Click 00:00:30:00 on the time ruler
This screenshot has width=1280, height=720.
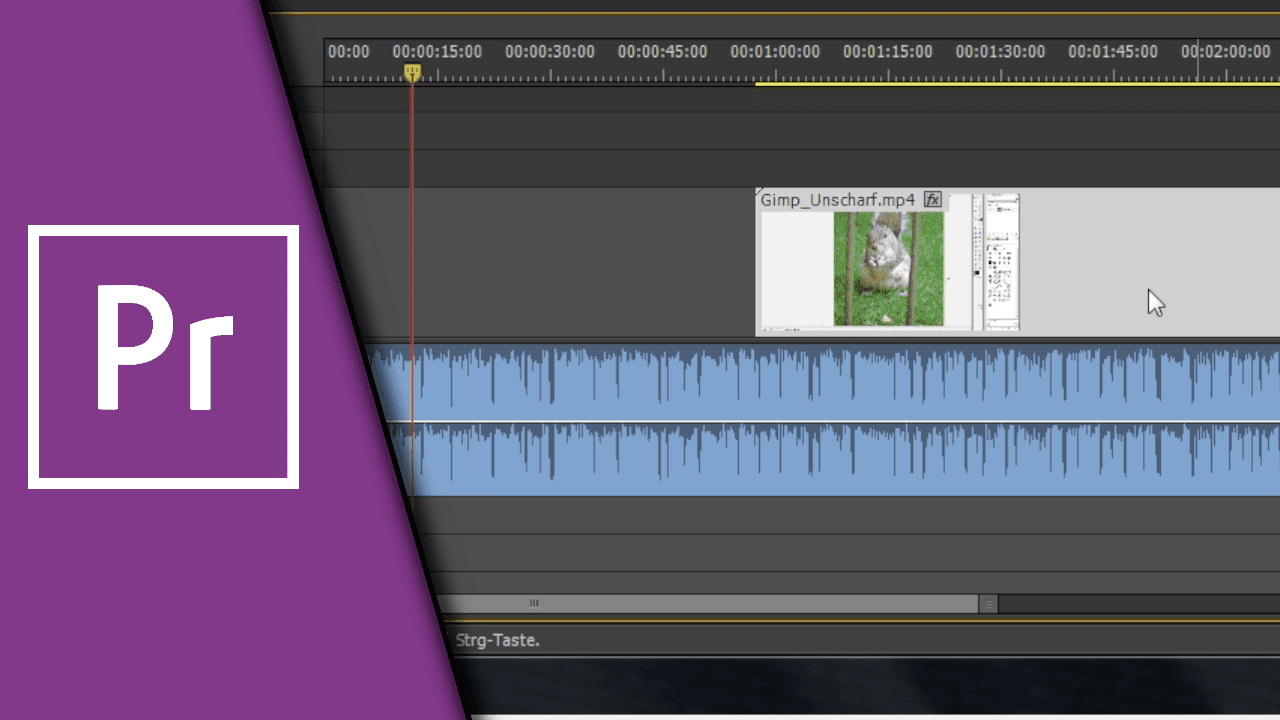[550, 52]
